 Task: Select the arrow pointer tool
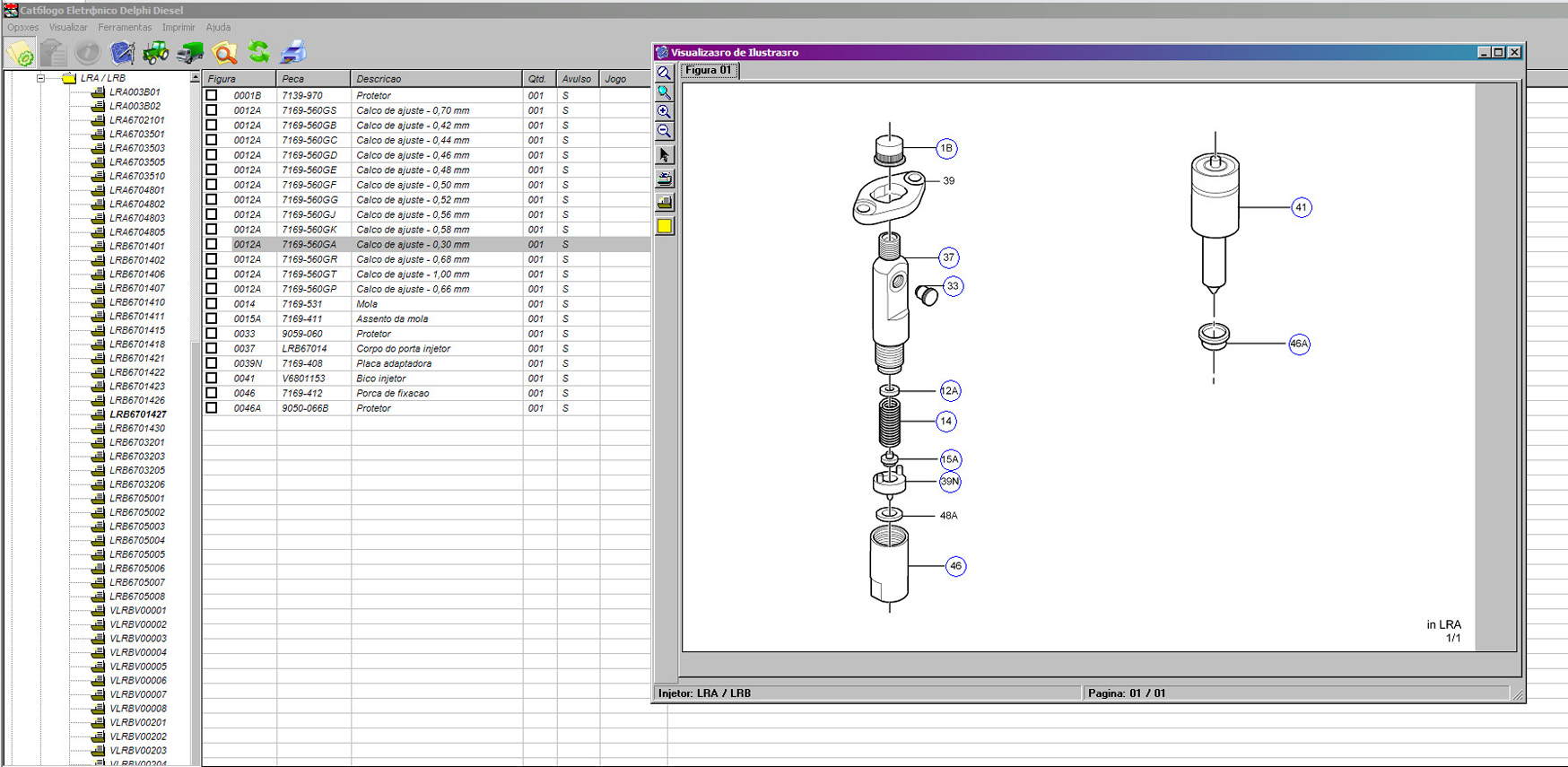(664, 155)
